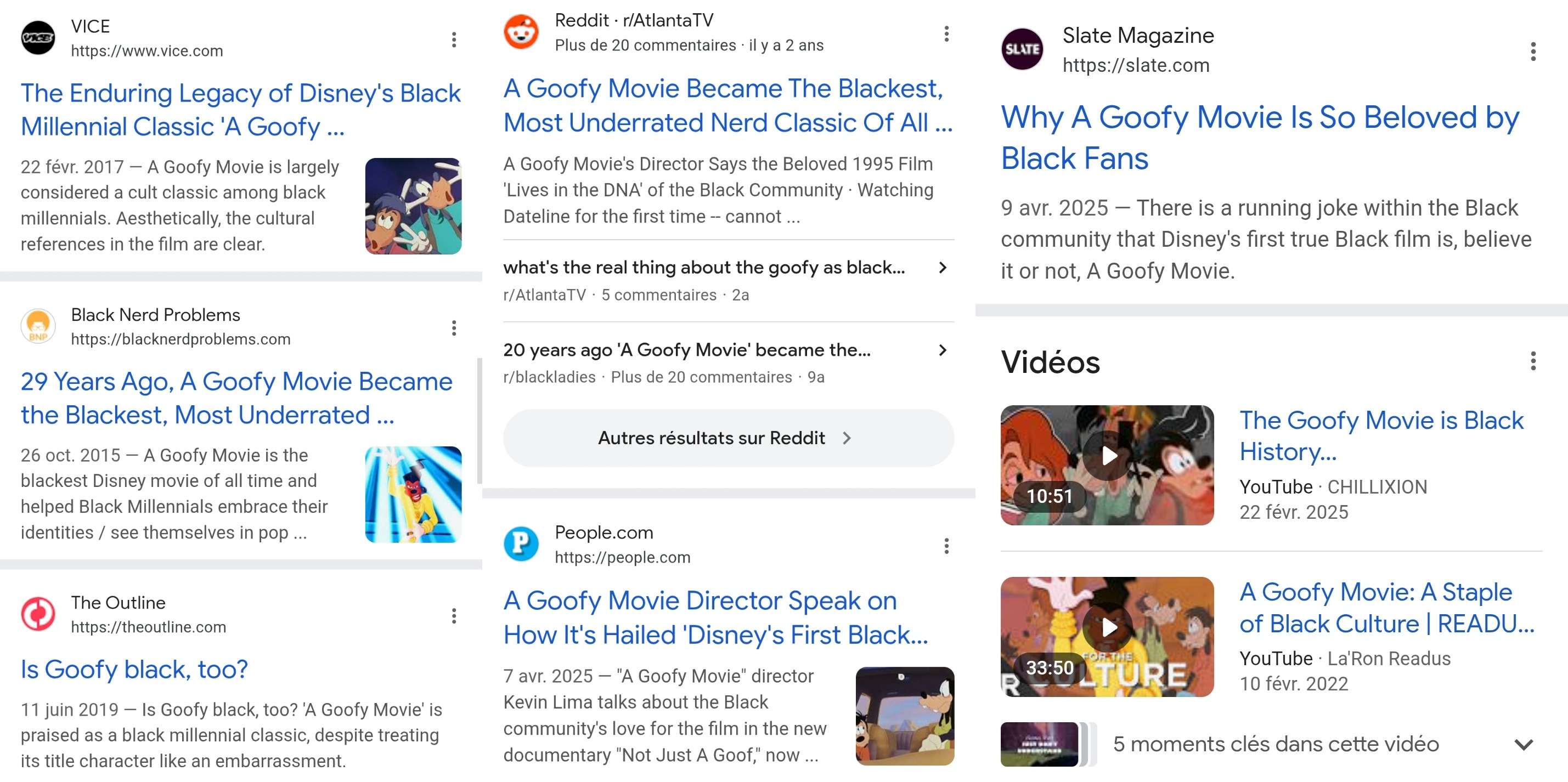Click '5 moments clés dans cette vidéo' text
Viewport: 1568px width, 782px height.
point(1276,744)
